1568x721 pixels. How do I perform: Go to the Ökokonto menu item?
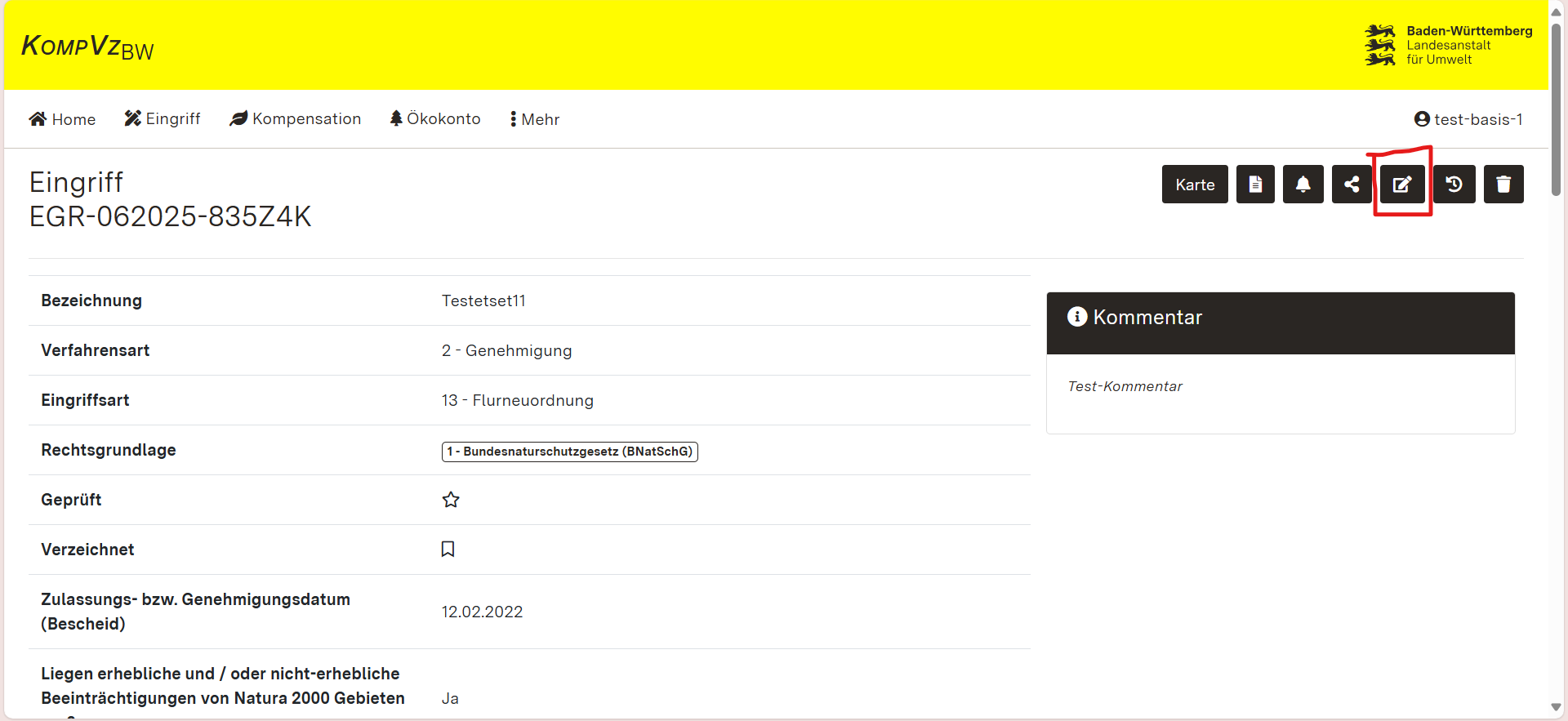pyautogui.click(x=435, y=119)
